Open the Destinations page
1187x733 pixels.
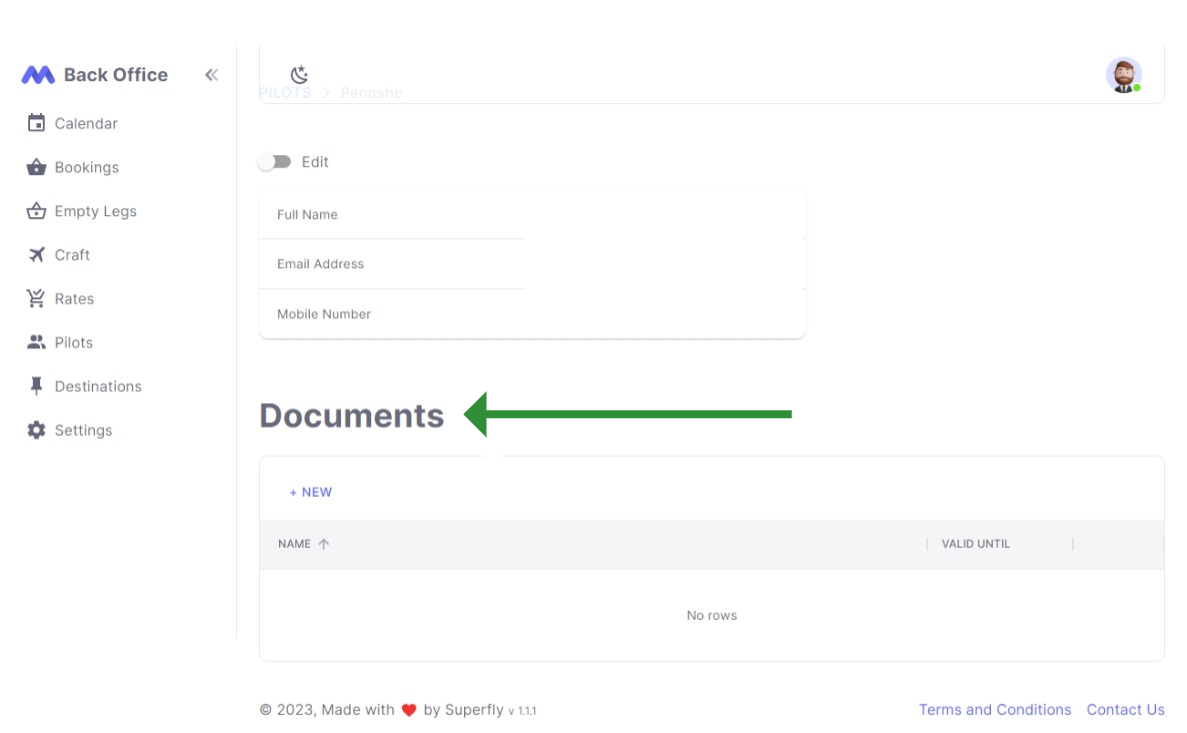[x=98, y=386]
